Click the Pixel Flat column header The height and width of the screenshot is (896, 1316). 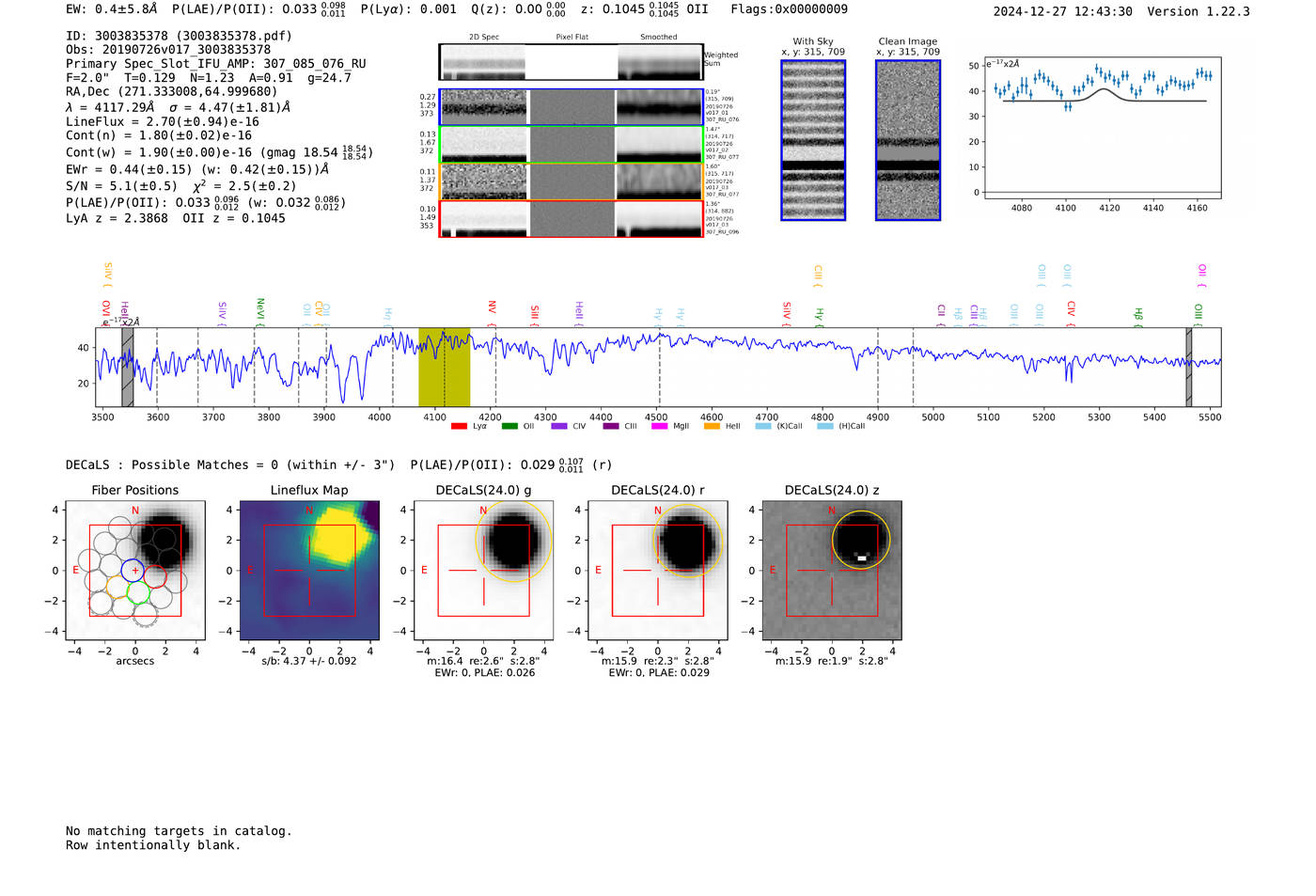(x=572, y=38)
